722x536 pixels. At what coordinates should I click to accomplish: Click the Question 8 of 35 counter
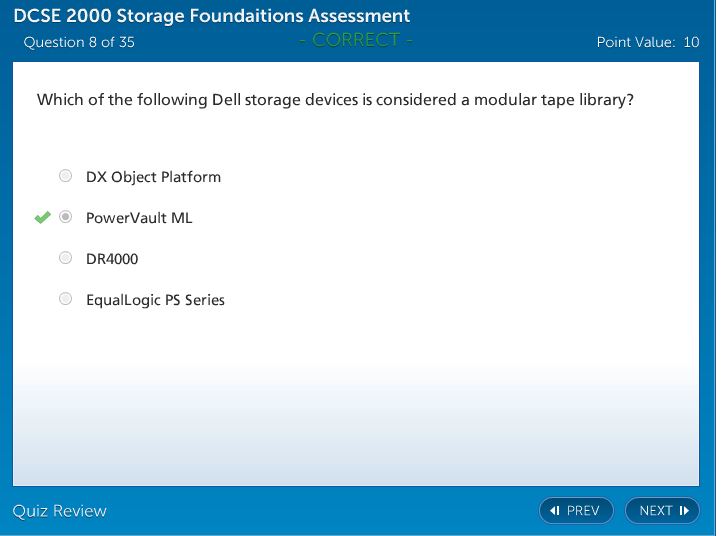(79, 42)
